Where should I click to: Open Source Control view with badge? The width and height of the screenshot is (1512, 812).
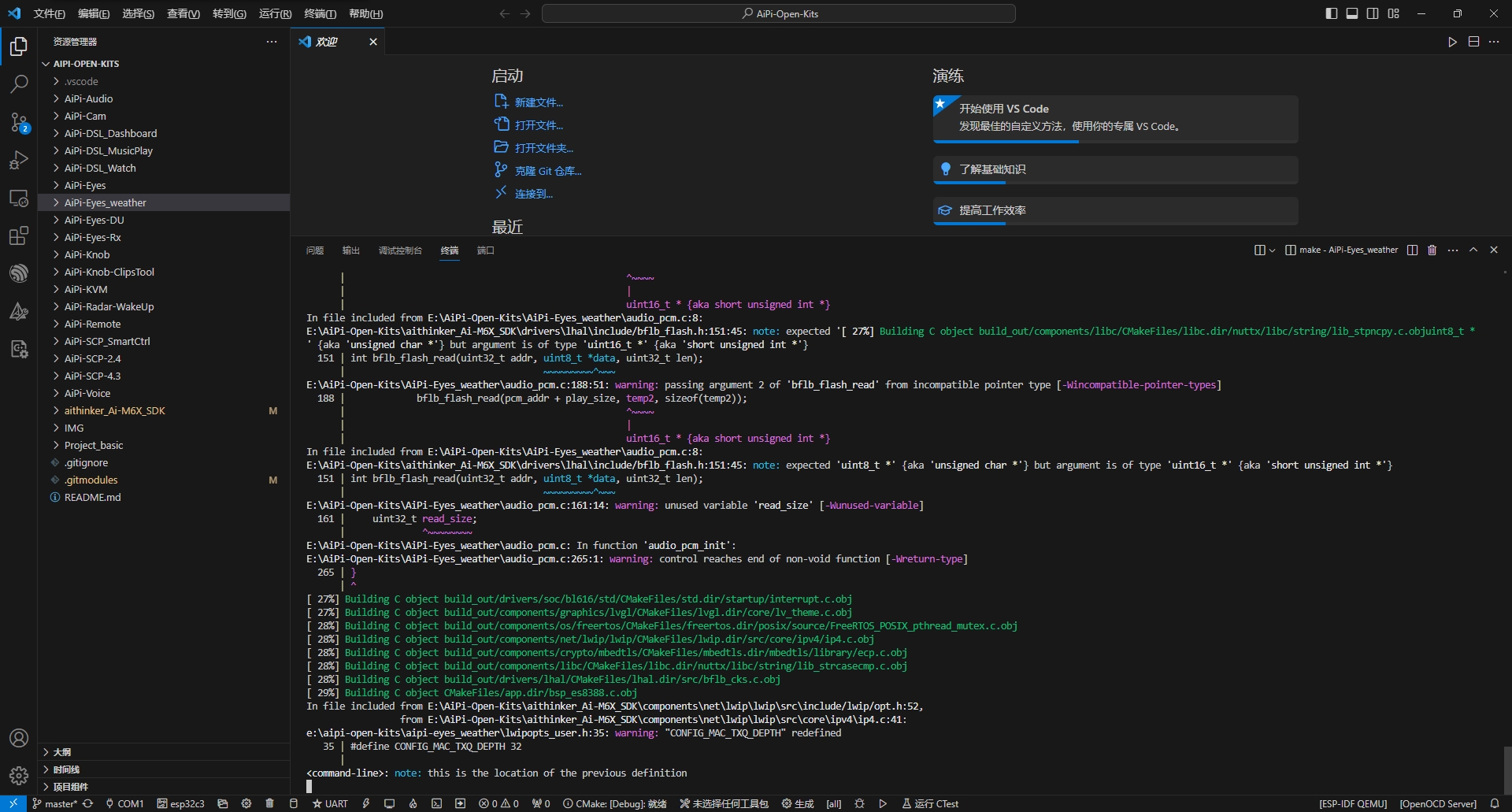(19, 122)
